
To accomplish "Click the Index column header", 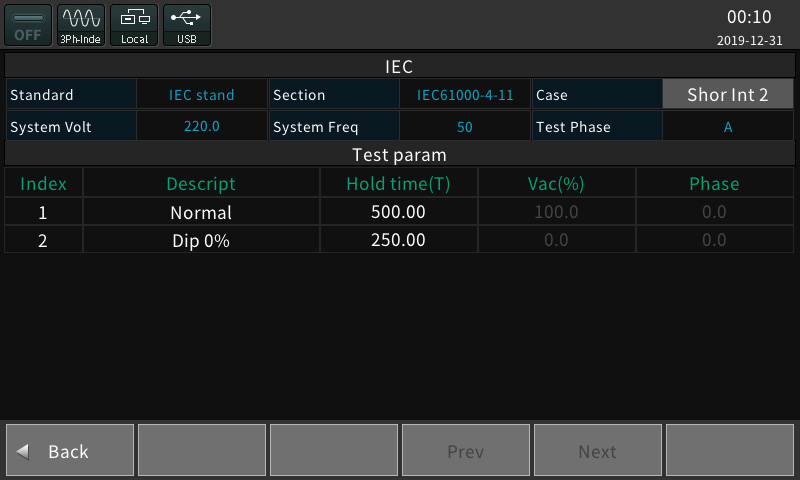I will [x=43, y=183].
